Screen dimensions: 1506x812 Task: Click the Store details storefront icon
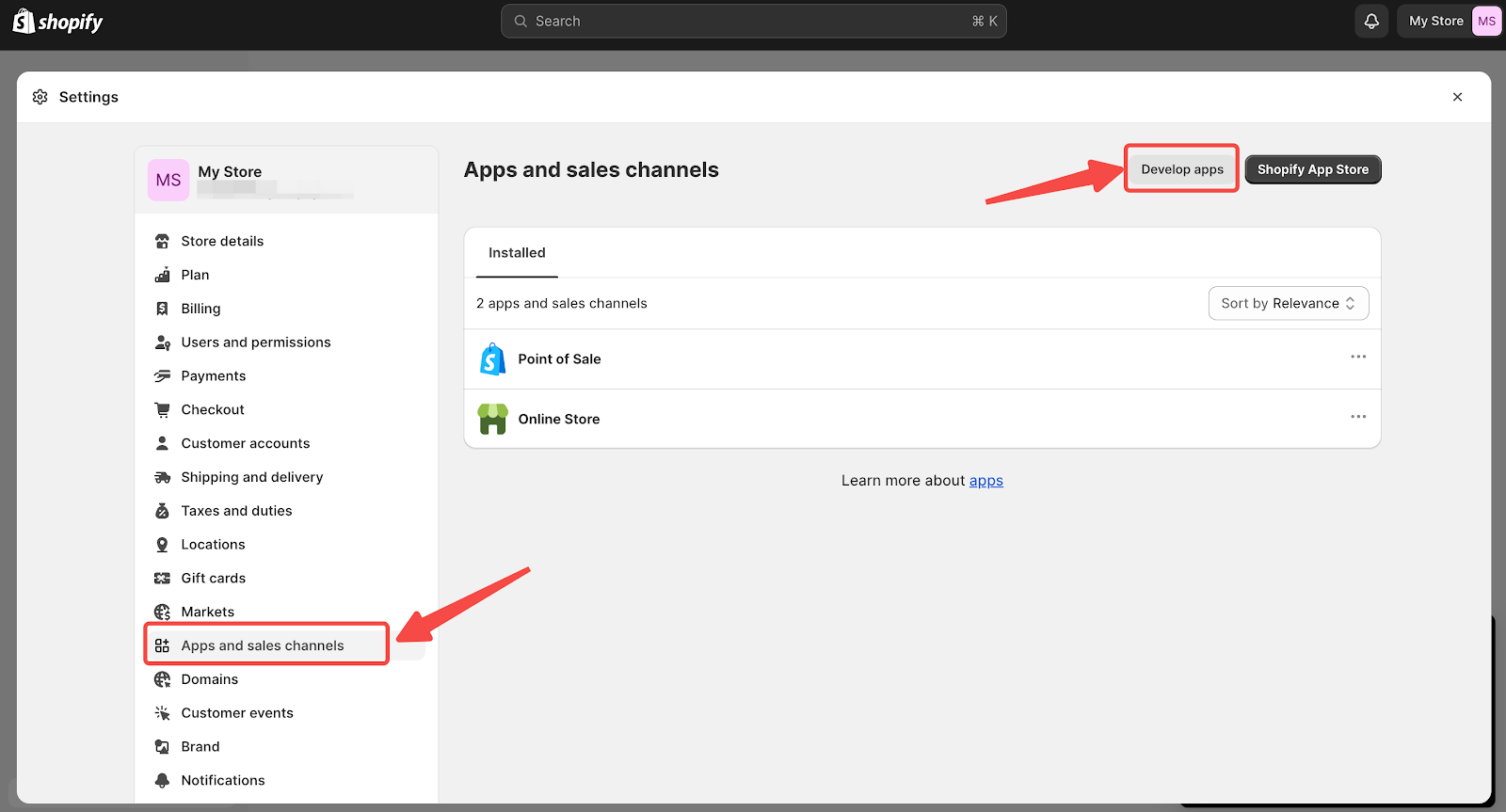tap(162, 241)
